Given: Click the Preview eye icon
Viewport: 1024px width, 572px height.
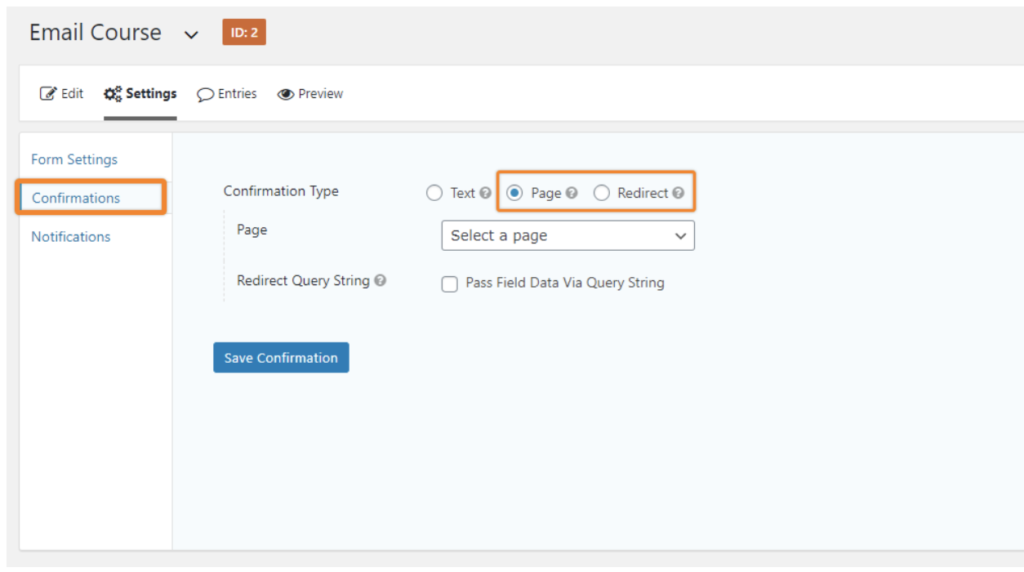Looking at the screenshot, I should 285,94.
